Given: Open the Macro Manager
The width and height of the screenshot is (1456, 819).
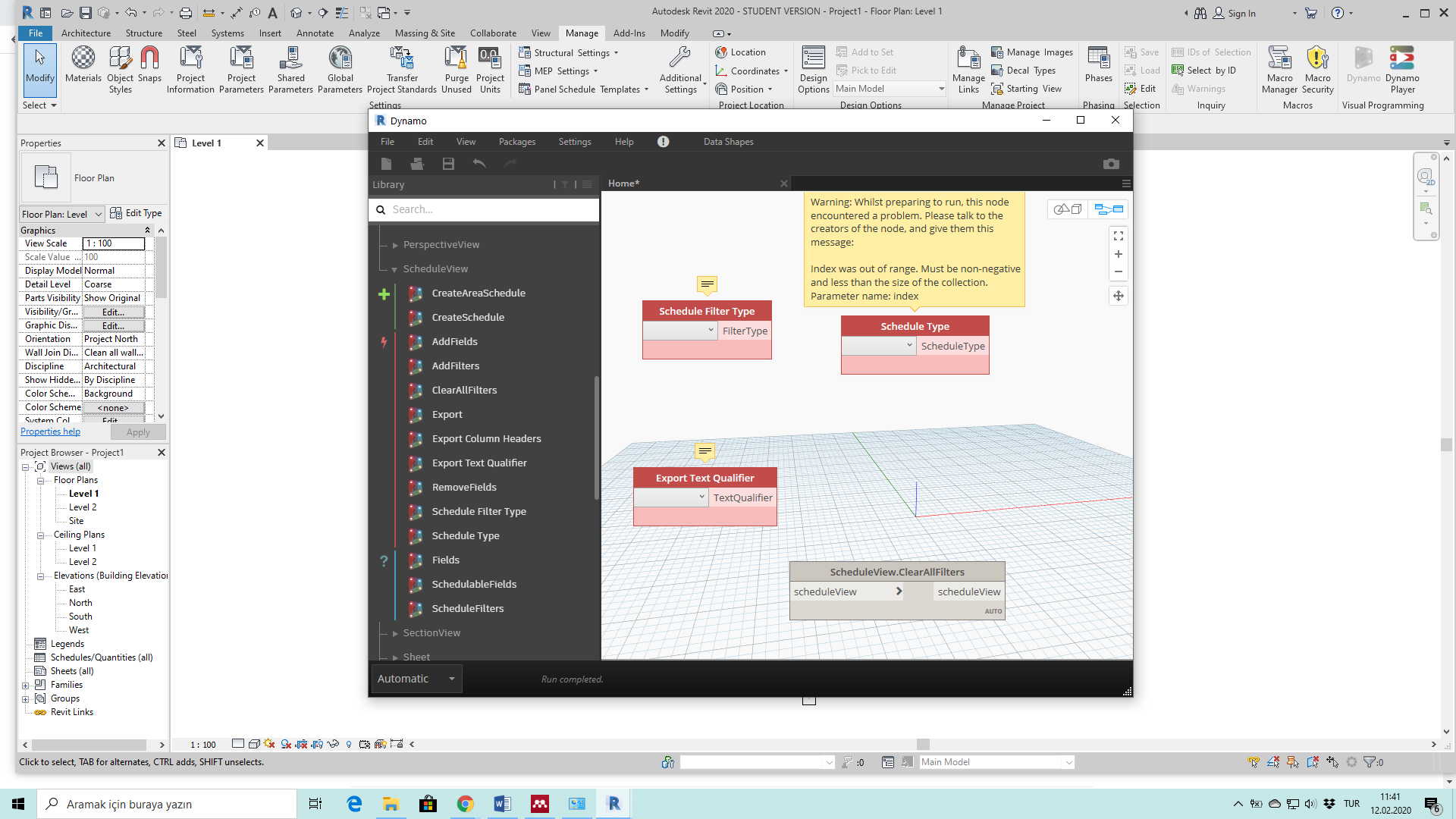Looking at the screenshot, I should coord(1279,70).
